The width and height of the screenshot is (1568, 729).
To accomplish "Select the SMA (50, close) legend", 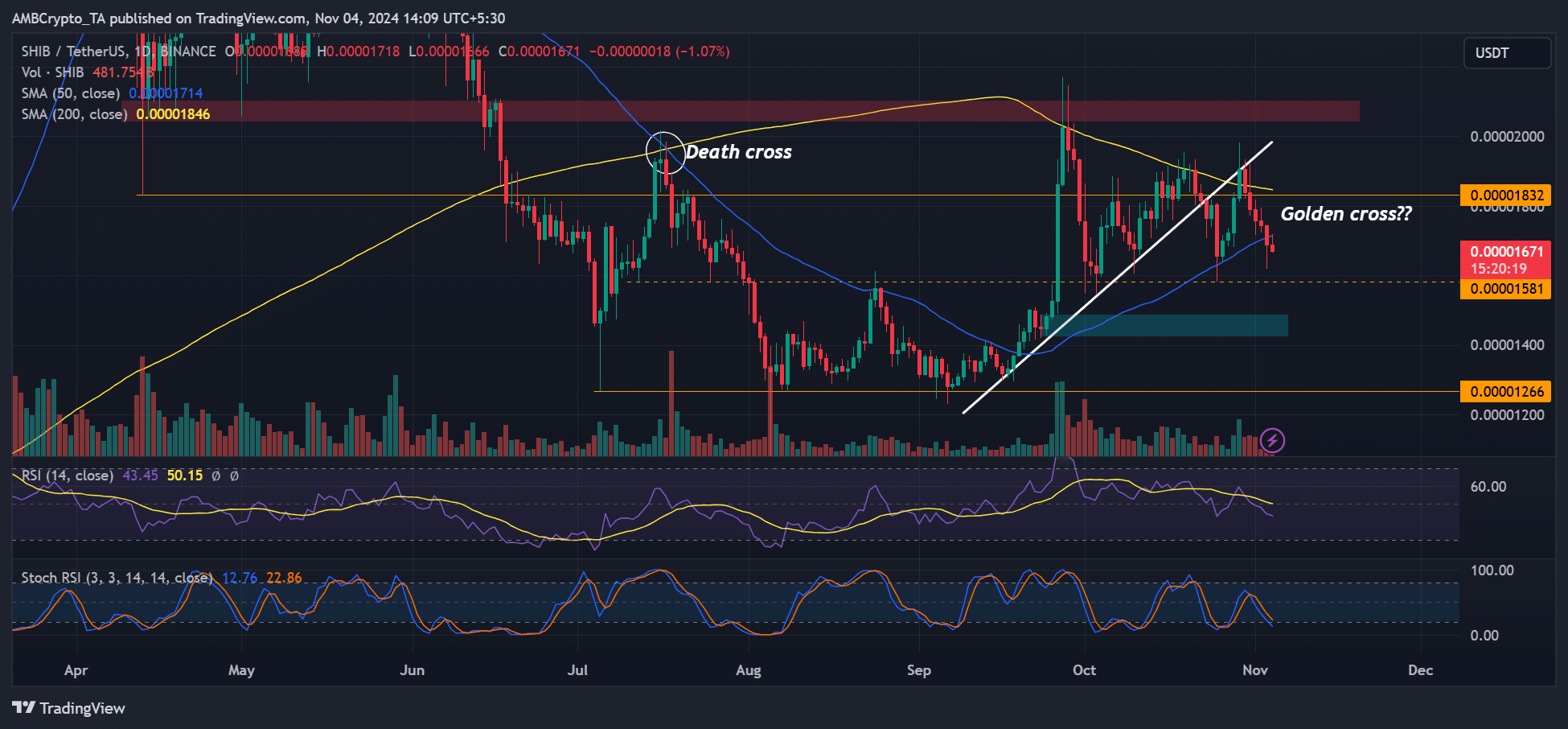I will 71,93.
